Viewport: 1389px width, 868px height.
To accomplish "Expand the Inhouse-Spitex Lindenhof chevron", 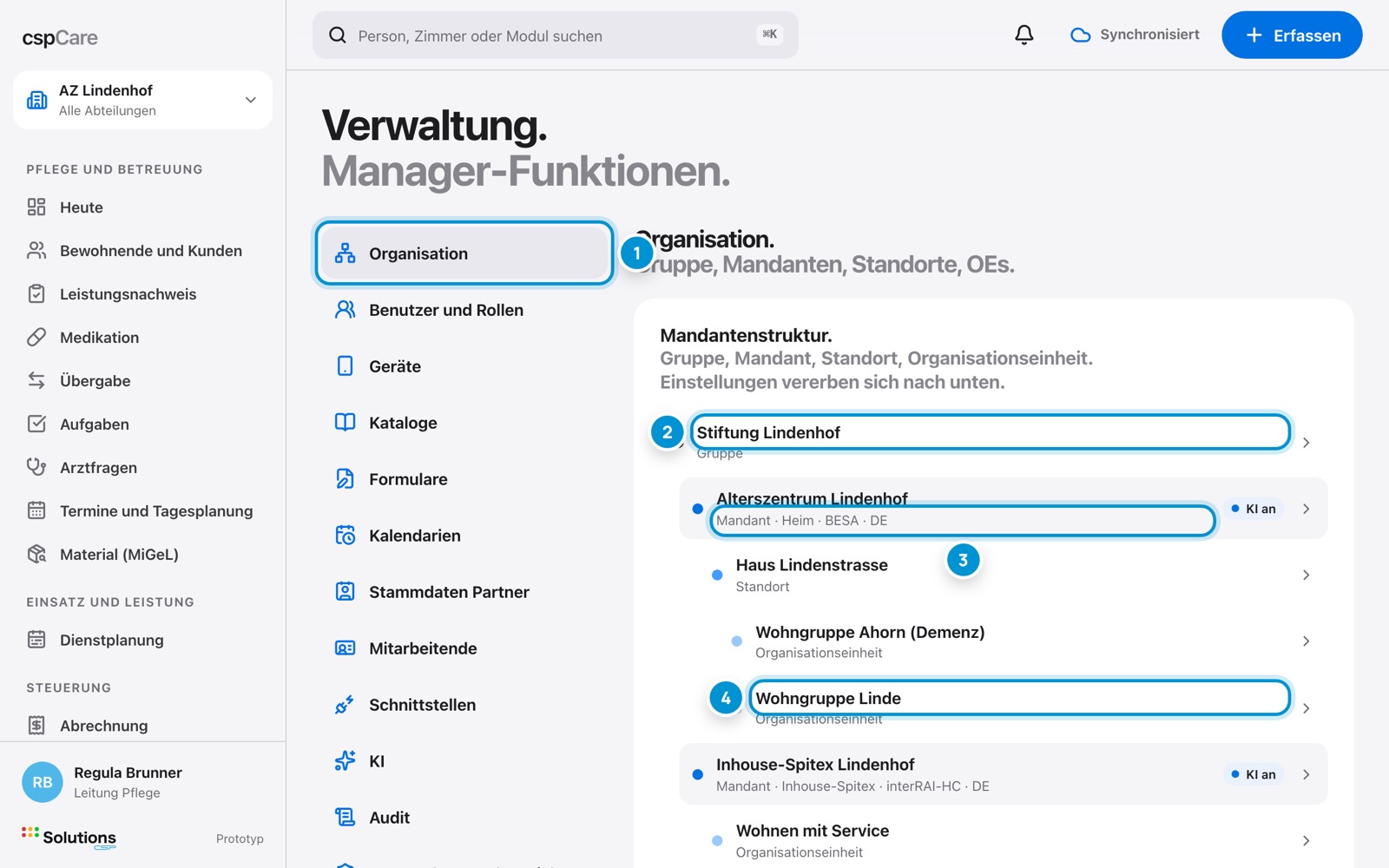I will click(1306, 774).
